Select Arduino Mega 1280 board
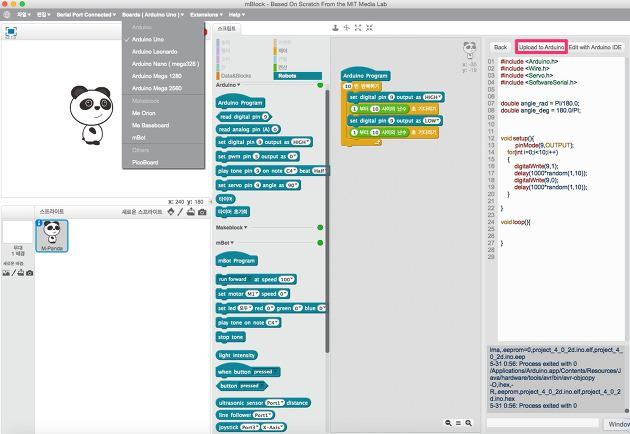The image size is (630, 434). (x=163, y=76)
